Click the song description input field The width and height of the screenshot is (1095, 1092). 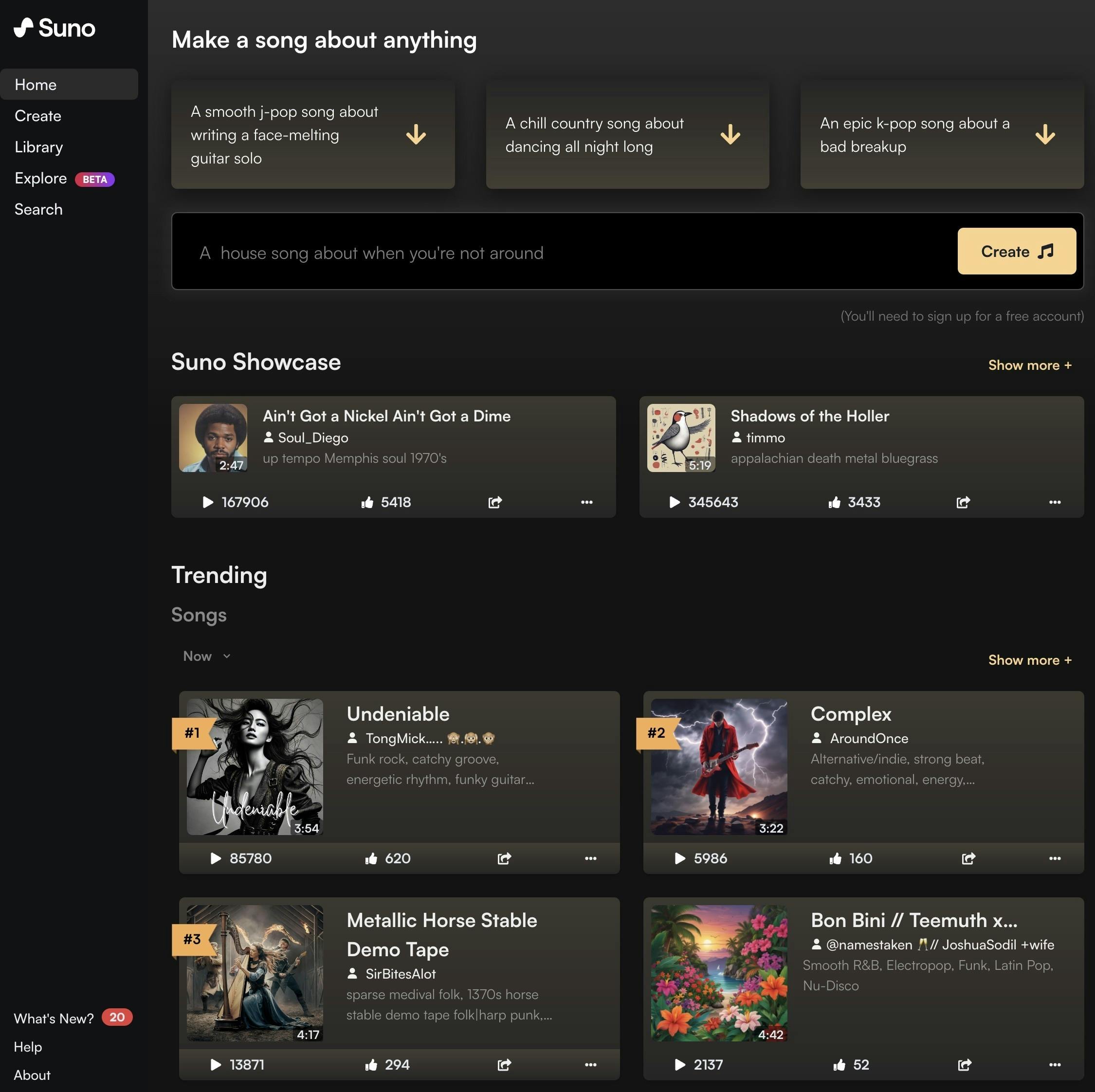coord(561,253)
